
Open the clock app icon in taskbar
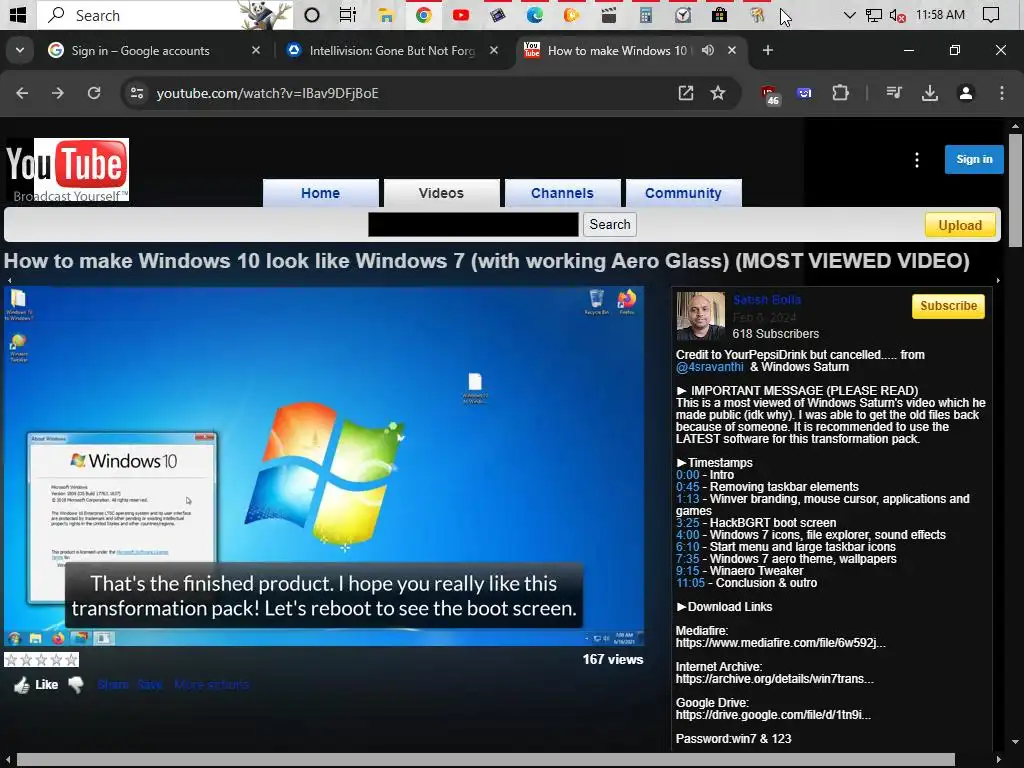682,14
